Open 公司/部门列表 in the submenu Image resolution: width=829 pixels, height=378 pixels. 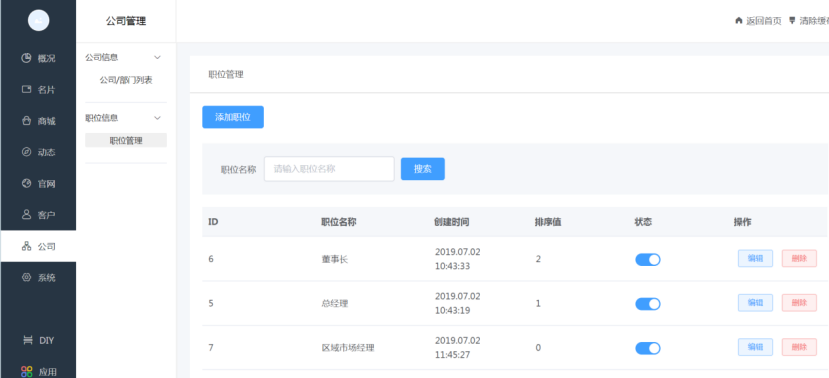(x=126, y=80)
